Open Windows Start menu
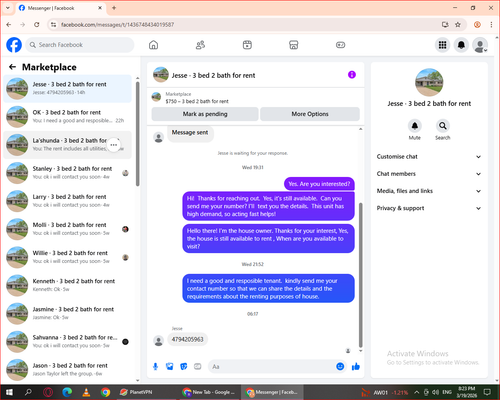 pyautogui.click(x=9, y=392)
